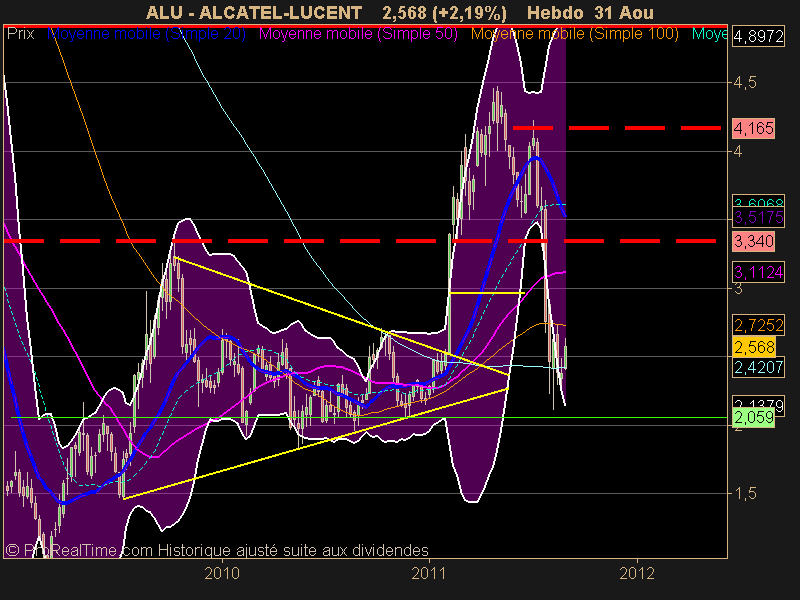Click the orange 2,7252 price tag
Viewport: 800px width, 600px height.
click(758, 325)
